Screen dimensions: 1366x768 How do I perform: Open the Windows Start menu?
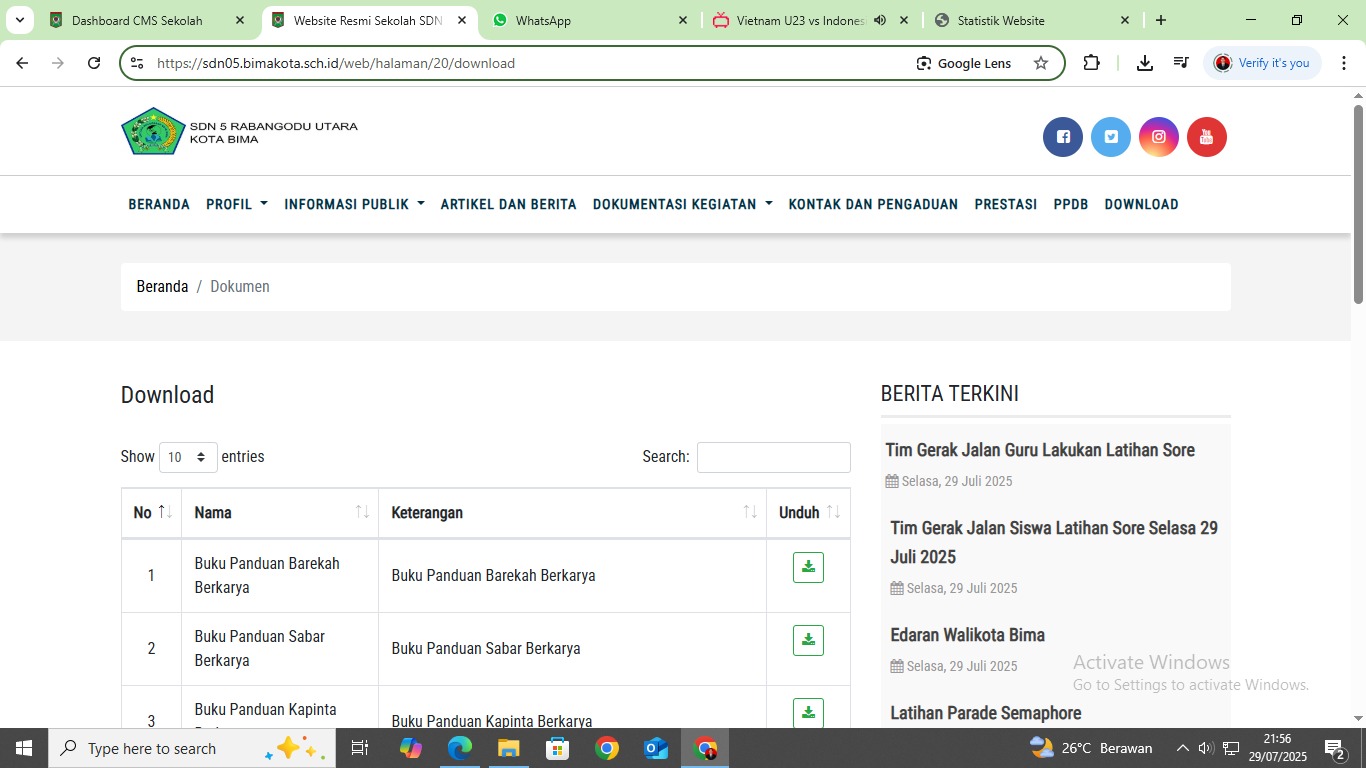pos(24,748)
